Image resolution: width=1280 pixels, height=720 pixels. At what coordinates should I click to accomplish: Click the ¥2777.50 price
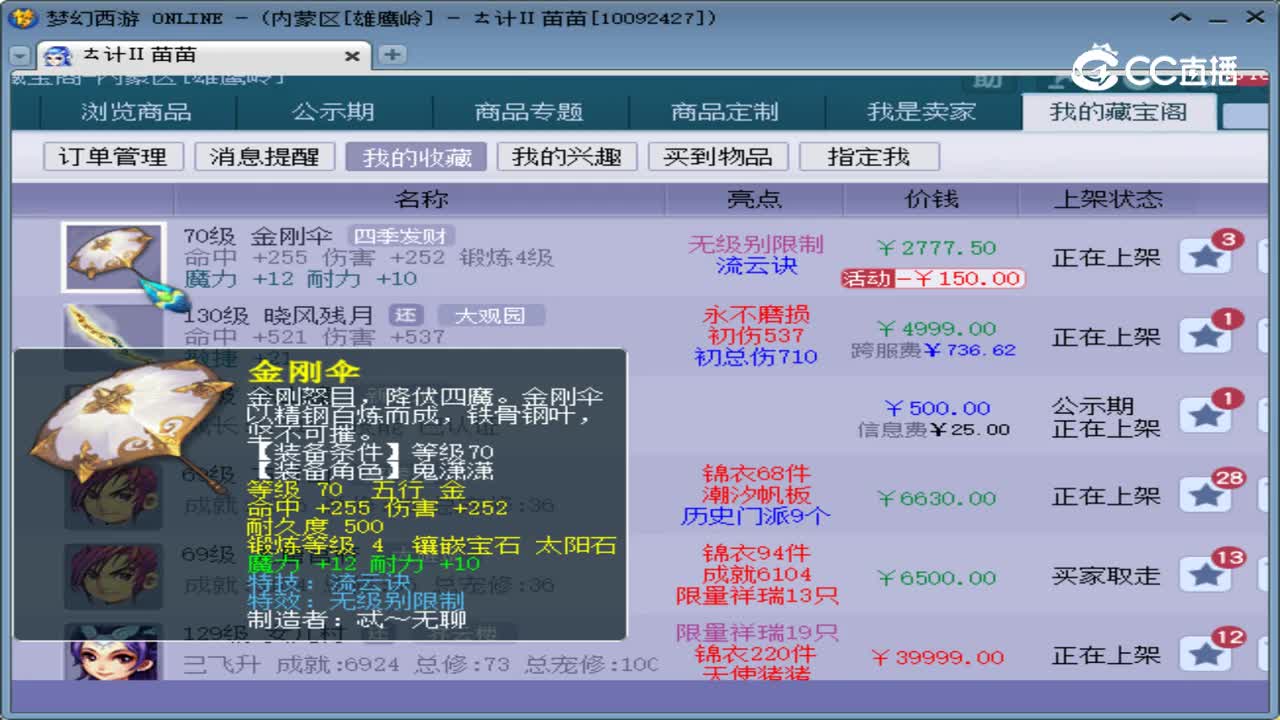click(x=936, y=248)
